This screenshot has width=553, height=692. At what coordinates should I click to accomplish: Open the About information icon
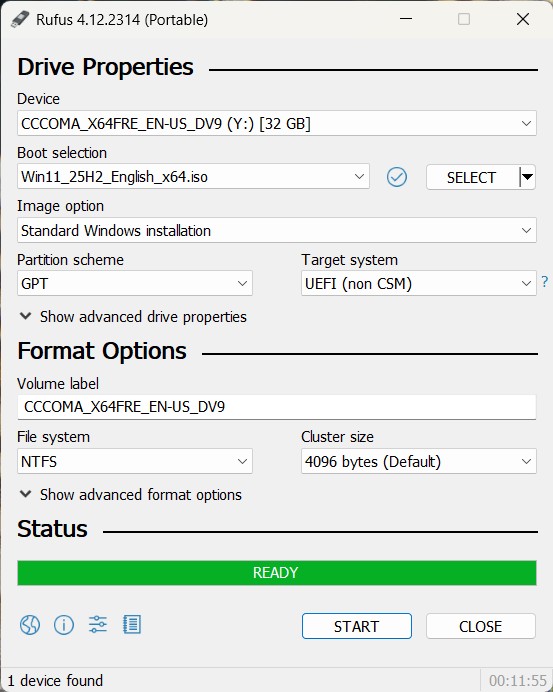click(64, 625)
